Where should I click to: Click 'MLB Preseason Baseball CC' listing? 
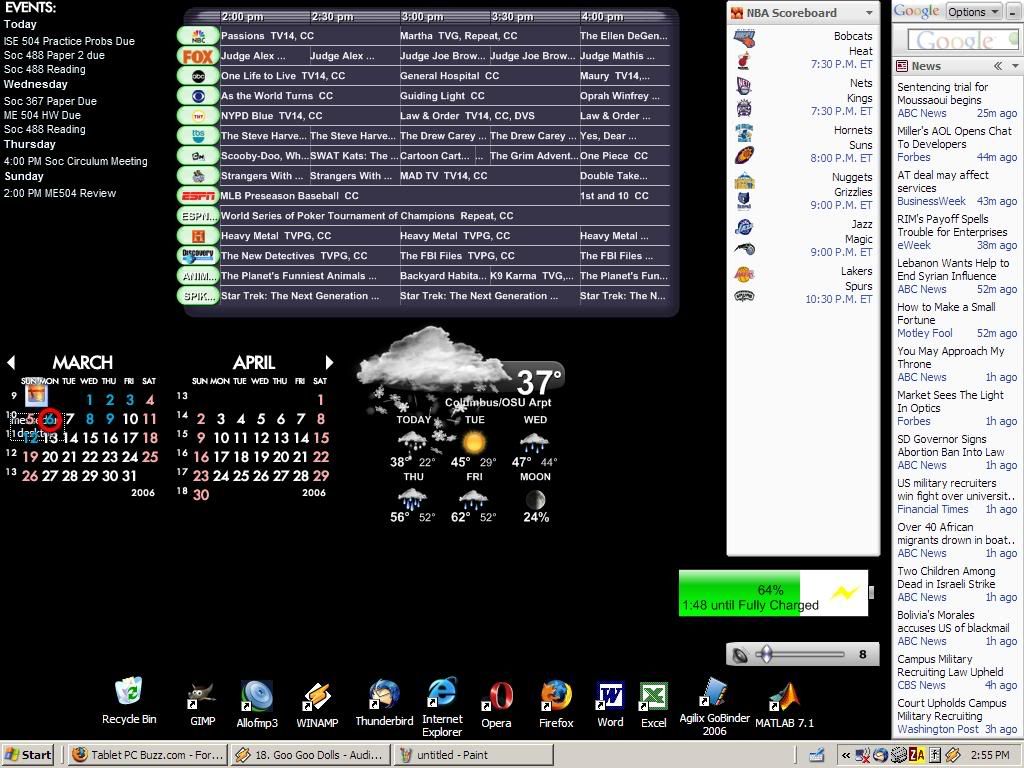tap(289, 196)
